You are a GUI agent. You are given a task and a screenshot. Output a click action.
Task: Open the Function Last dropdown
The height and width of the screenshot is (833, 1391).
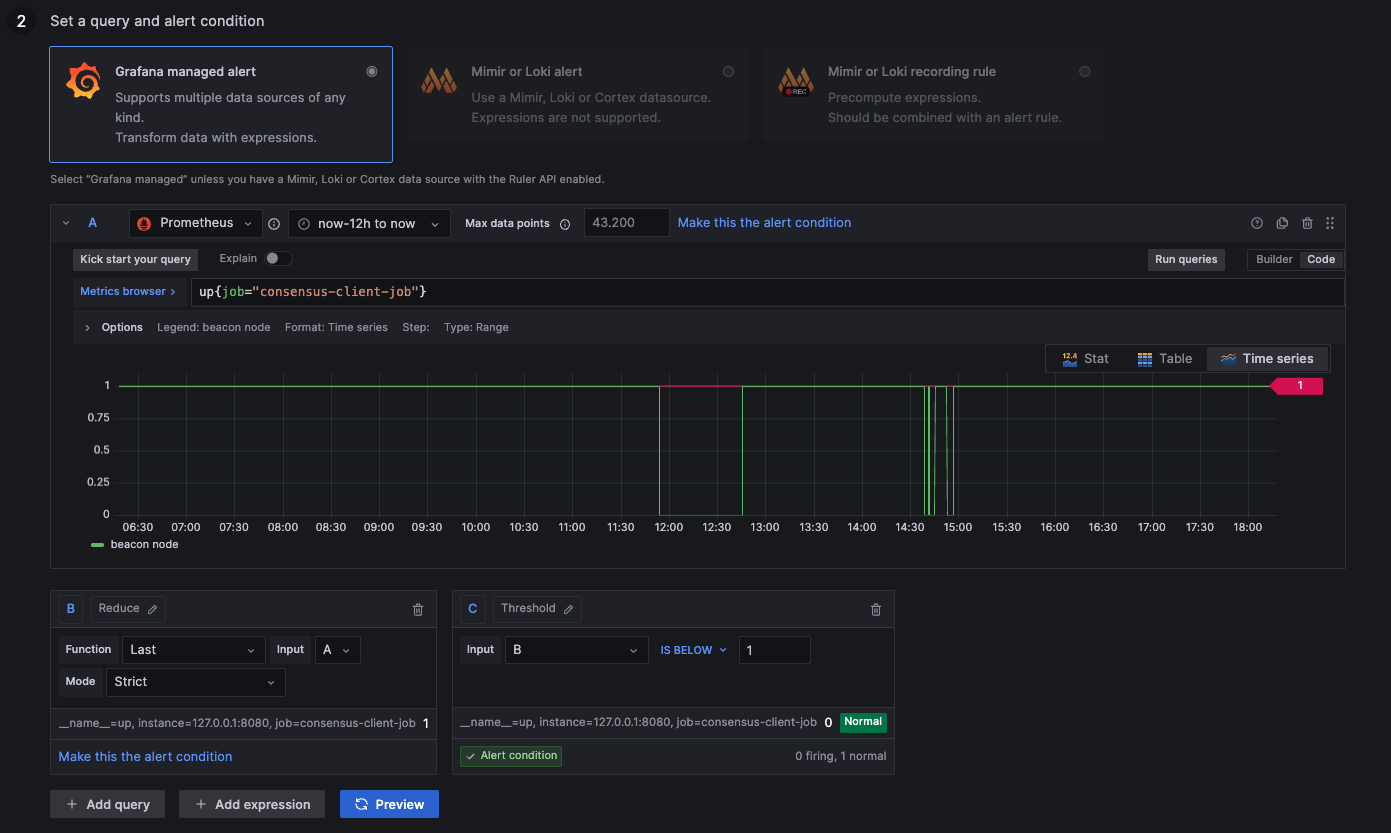[193, 650]
